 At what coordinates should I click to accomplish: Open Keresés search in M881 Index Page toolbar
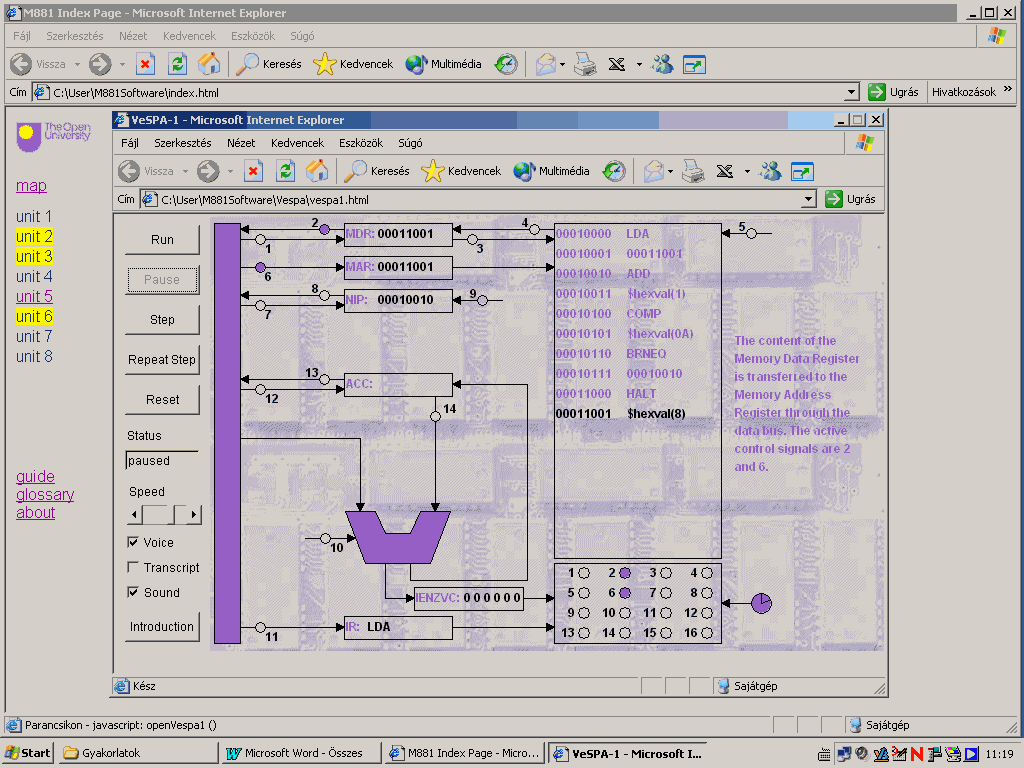click(x=268, y=64)
